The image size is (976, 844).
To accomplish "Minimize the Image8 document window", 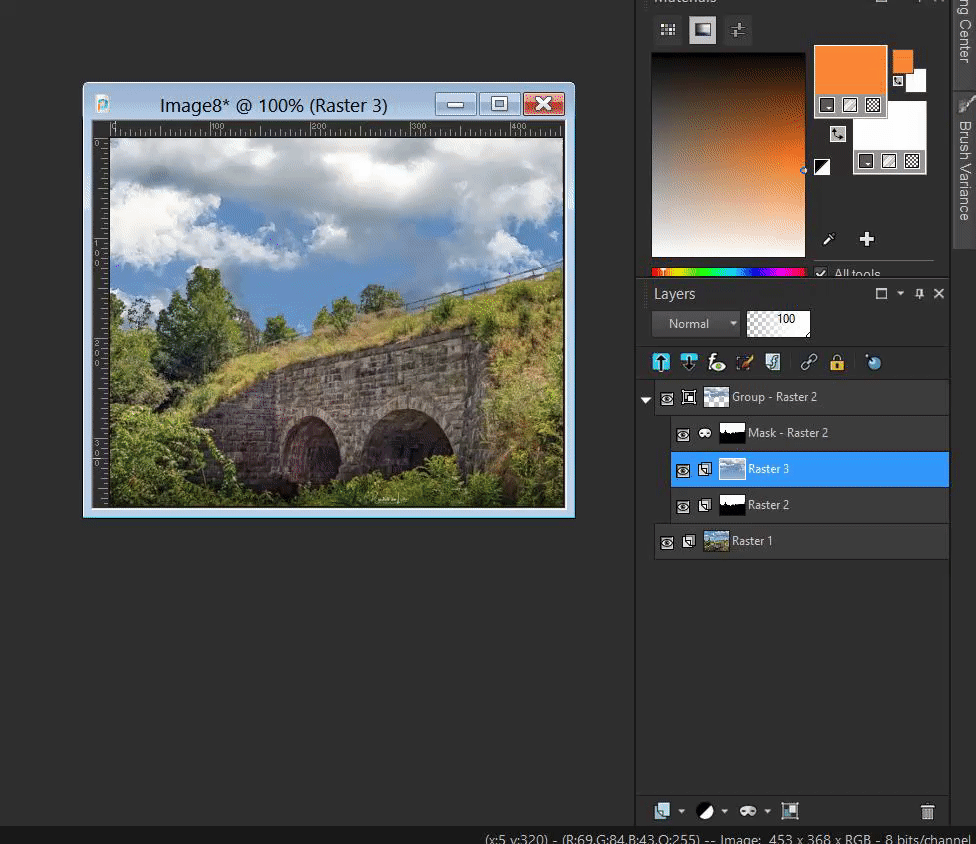I will 456,104.
